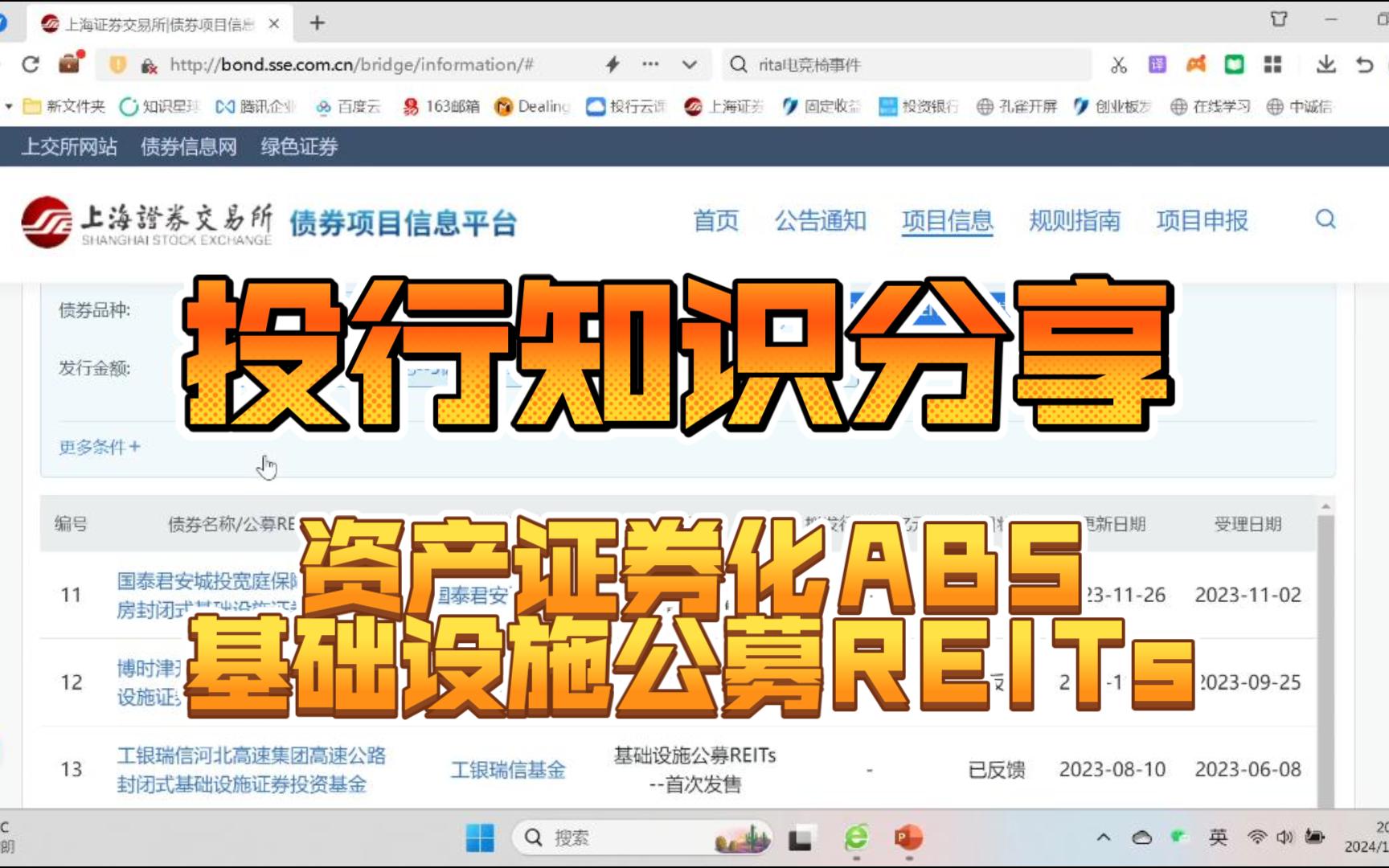The width and height of the screenshot is (1389, 868).
Task: Open the 项目申报 navigation item
Action: (x=1203, y=220)
